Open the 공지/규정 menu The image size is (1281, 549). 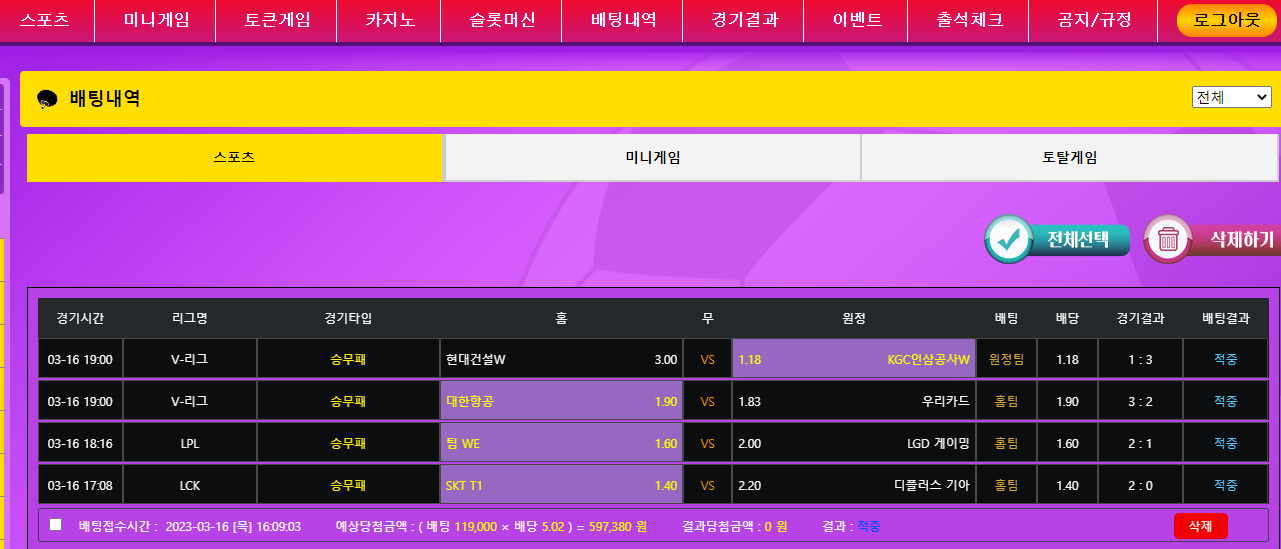tap(1089, 20)
